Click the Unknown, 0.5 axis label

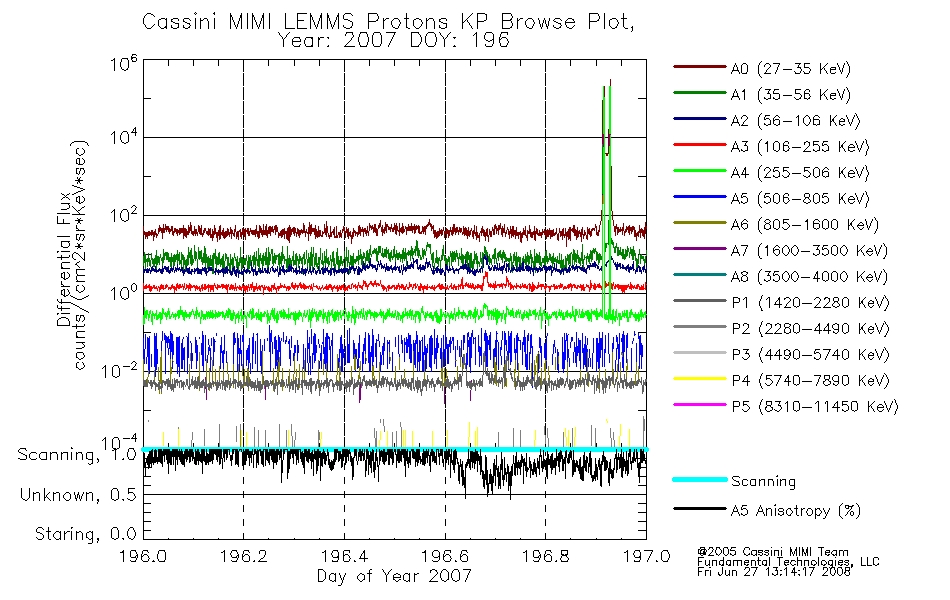point(78,495)
